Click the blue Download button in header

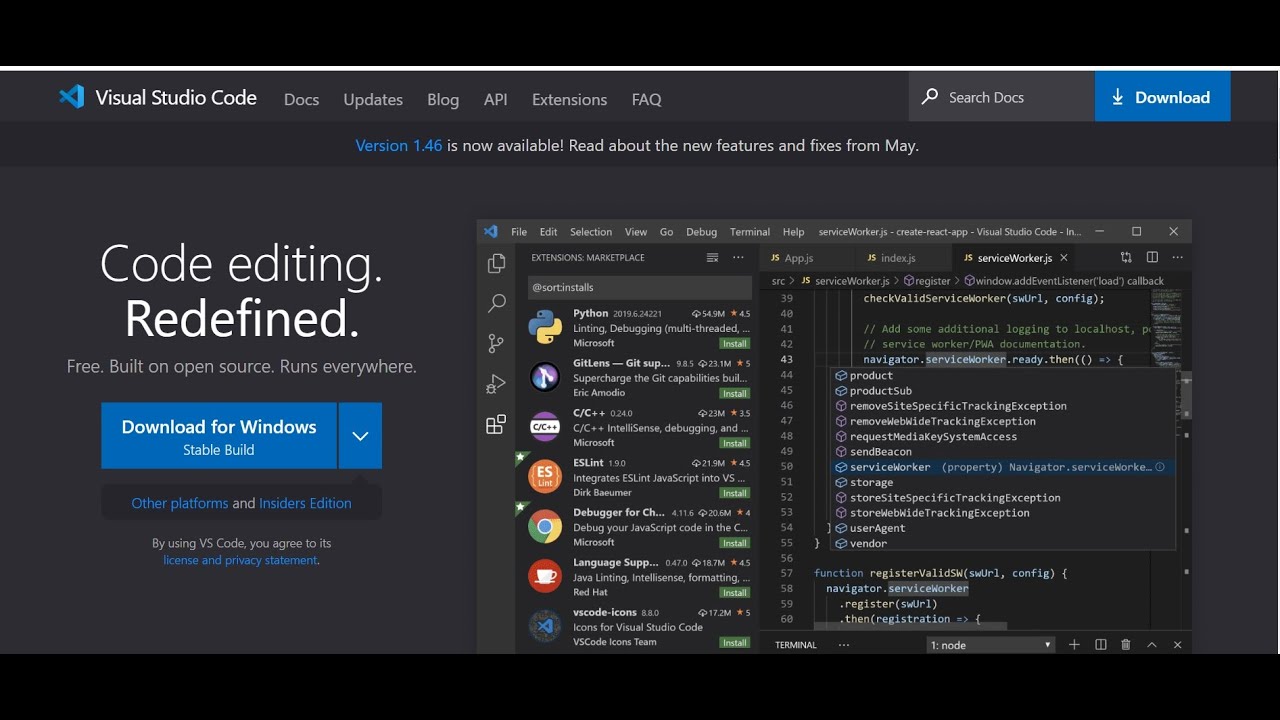point(1163,97)
